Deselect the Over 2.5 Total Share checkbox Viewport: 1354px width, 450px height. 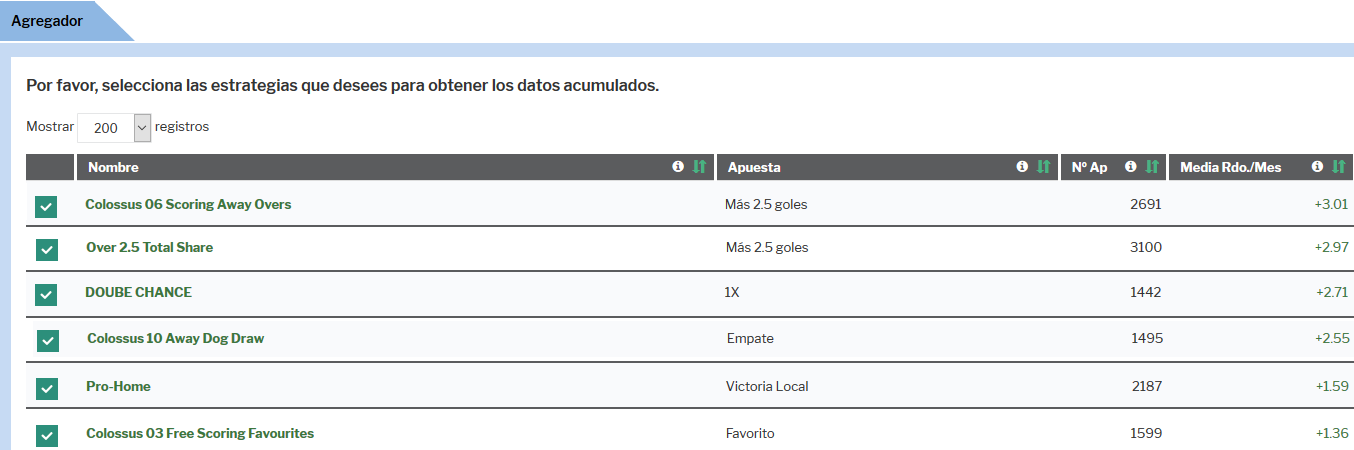tap(46, 249)
